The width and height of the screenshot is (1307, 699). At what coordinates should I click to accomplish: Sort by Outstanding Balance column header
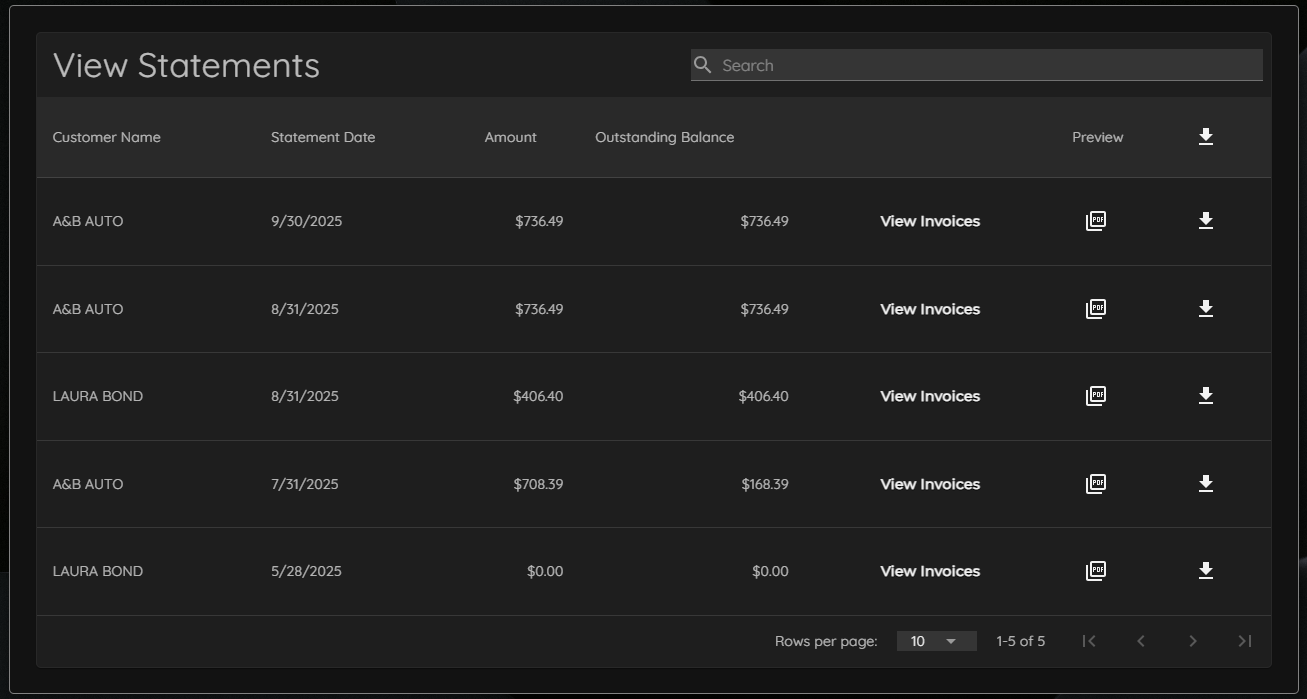click(x=664, y=137)
